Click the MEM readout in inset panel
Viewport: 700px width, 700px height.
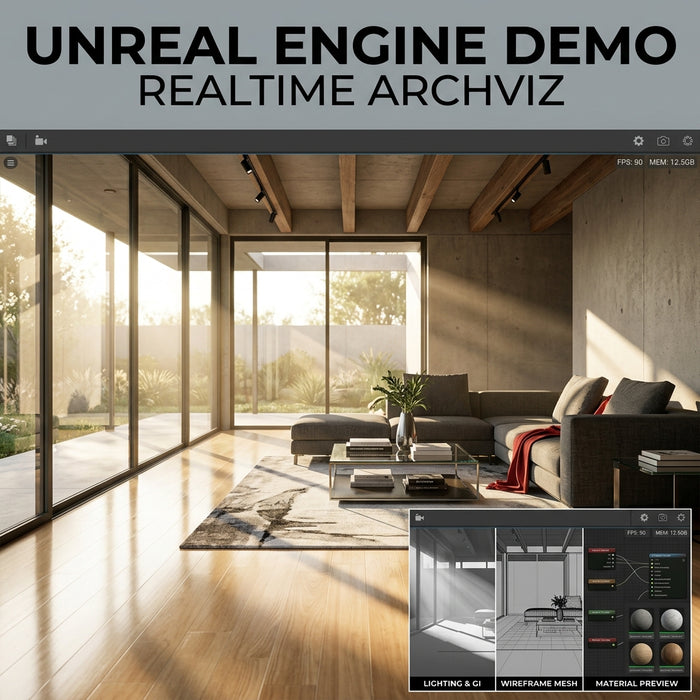[671, 533]
